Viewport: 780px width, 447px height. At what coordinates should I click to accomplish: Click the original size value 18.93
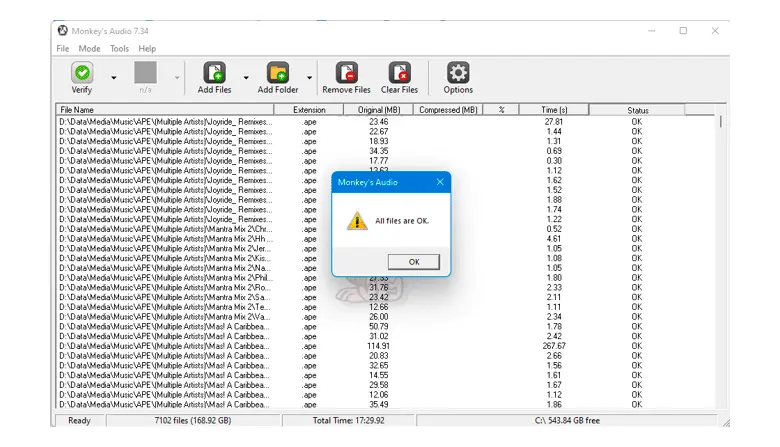[379, 141]
